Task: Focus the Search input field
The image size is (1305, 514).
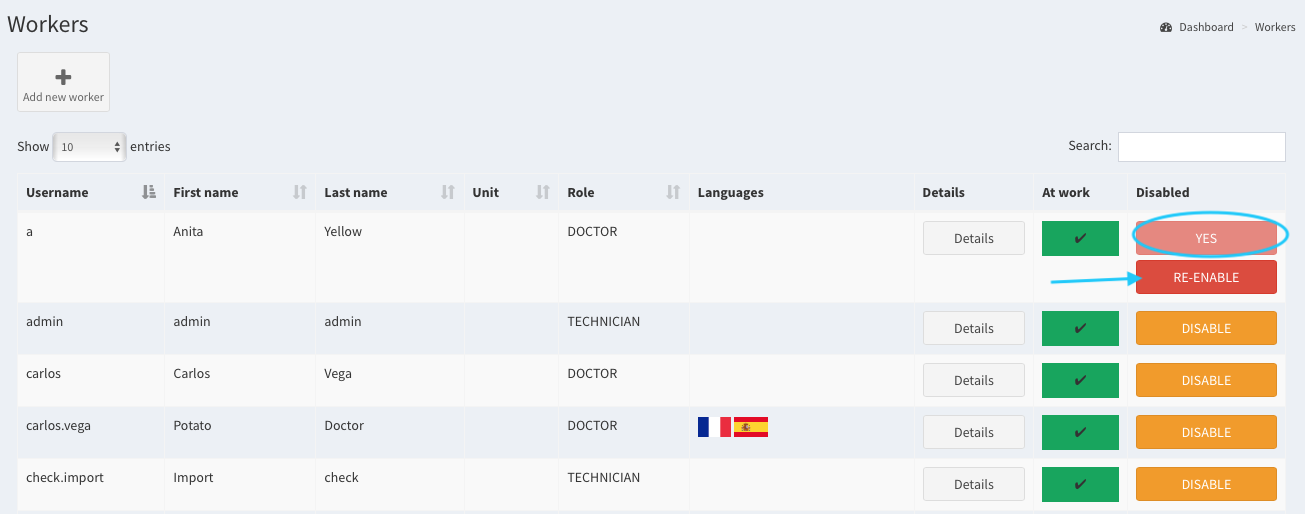Action: (1201, 147)
